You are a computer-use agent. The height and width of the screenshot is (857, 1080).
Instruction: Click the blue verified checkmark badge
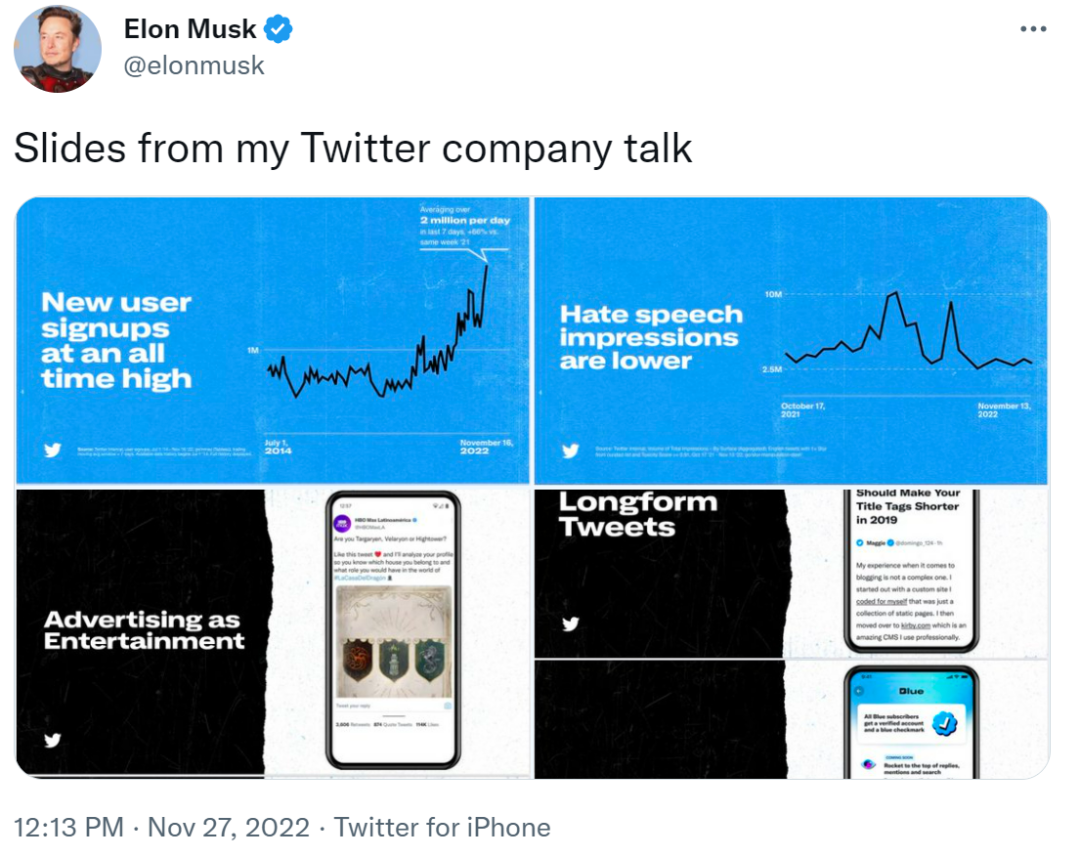[x=278, y=30]
